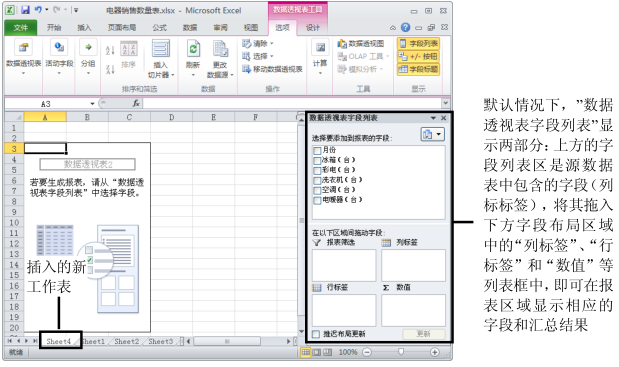
Task: Close the 数据透视表字段列表 pane
Action: click(443, 118)
